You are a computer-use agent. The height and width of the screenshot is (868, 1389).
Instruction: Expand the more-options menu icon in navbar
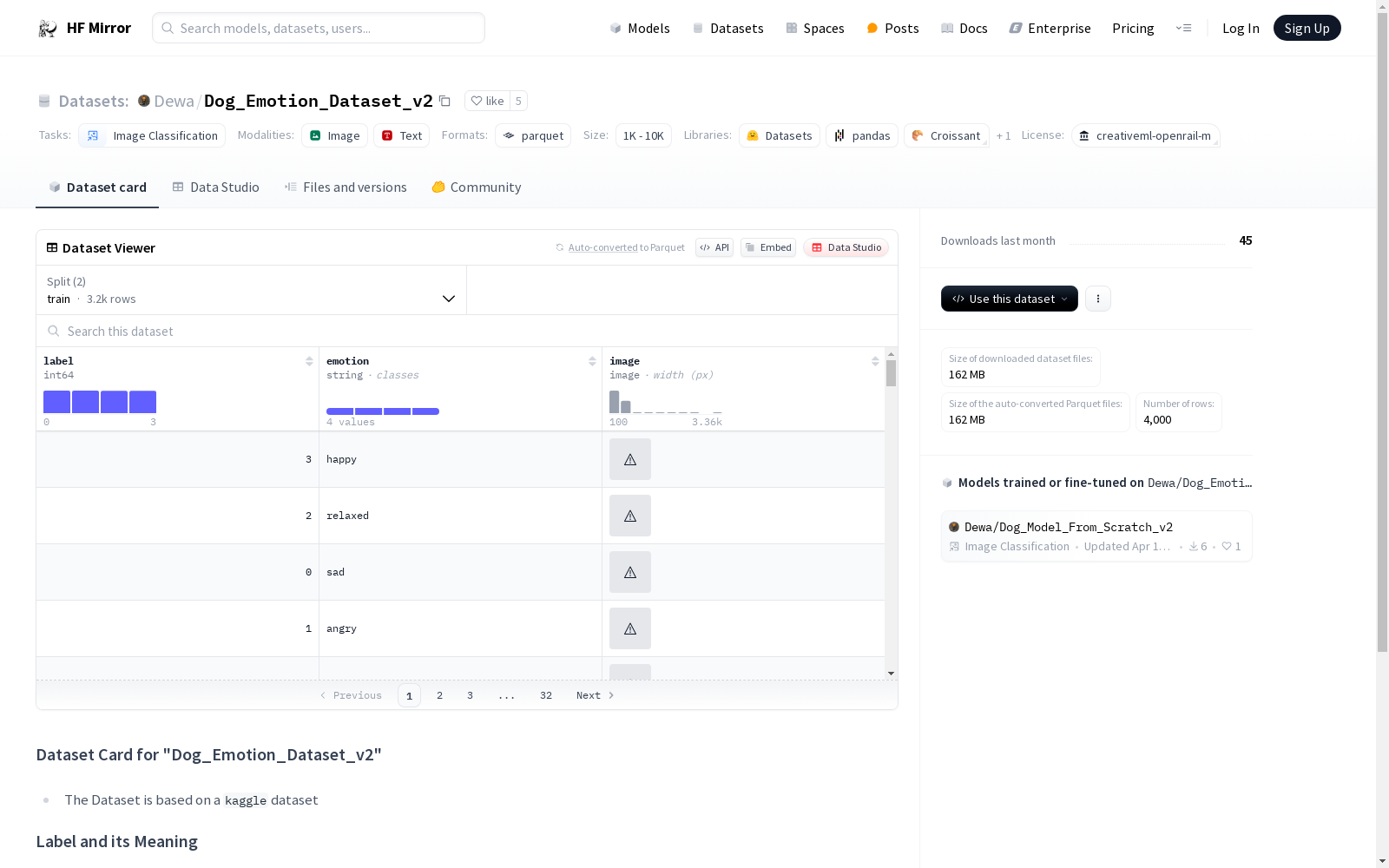pyautogui.click(x=1183, y=28)
